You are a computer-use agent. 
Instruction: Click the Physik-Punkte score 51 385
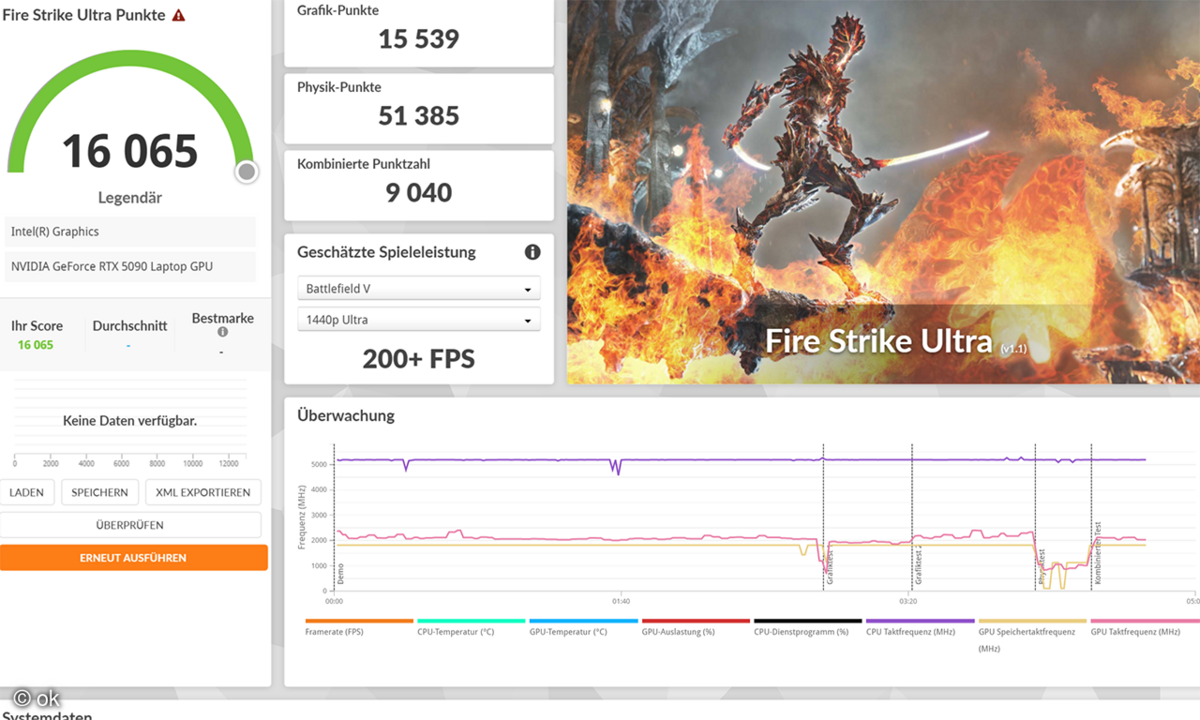tap(419, 116)
